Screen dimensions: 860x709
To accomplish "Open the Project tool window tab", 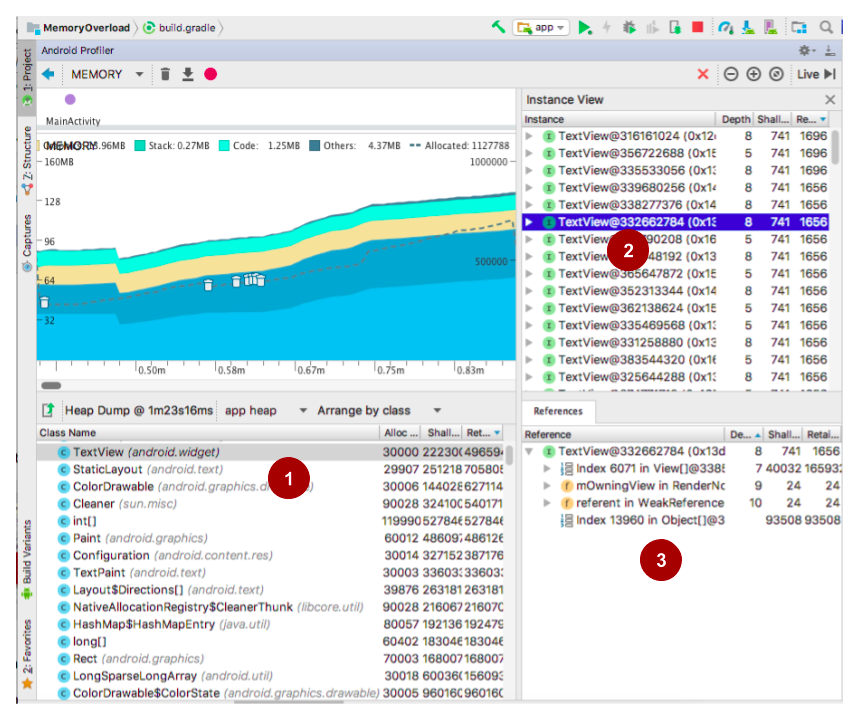I will click(27, 76).
